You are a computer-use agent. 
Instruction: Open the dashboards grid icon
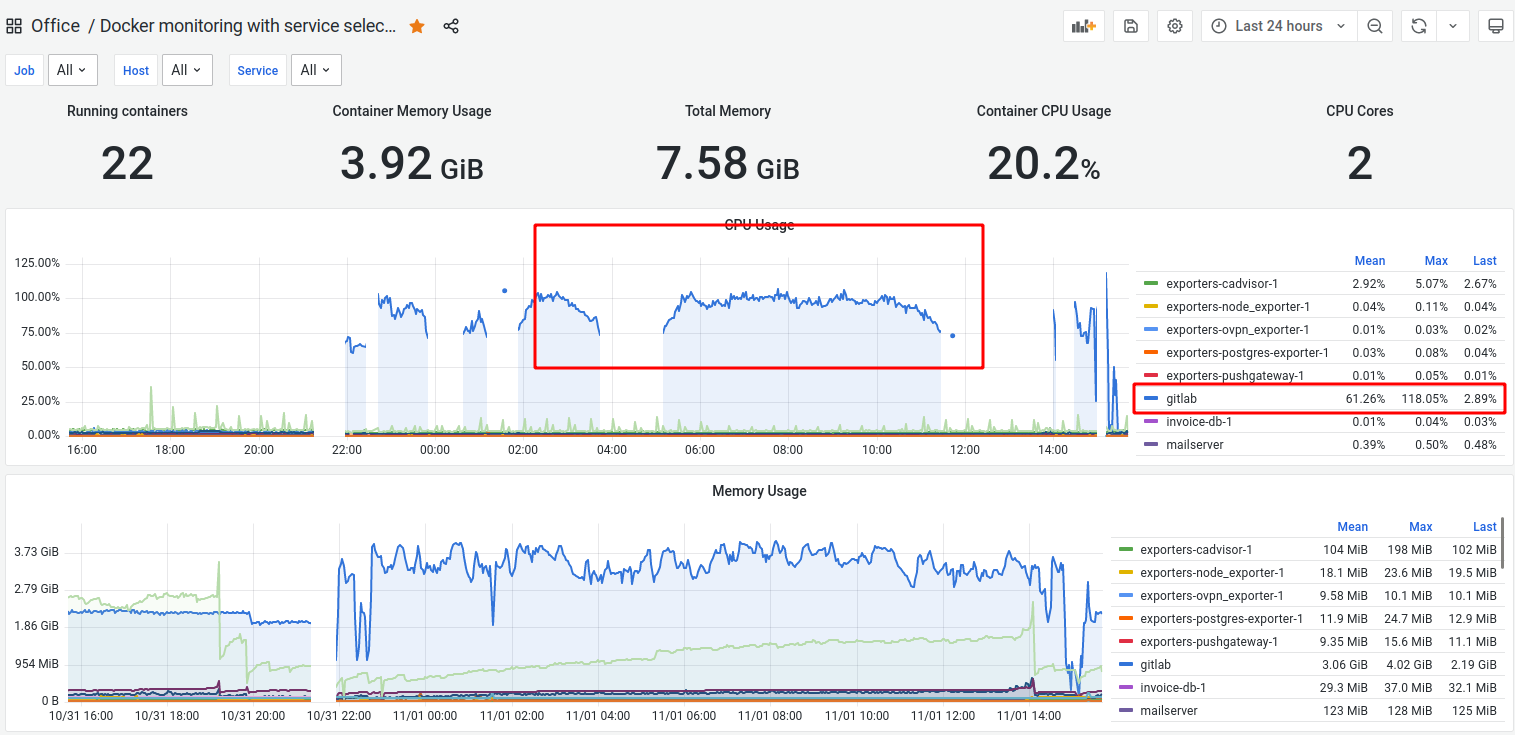pyautogui.click(x=15, y=26)
